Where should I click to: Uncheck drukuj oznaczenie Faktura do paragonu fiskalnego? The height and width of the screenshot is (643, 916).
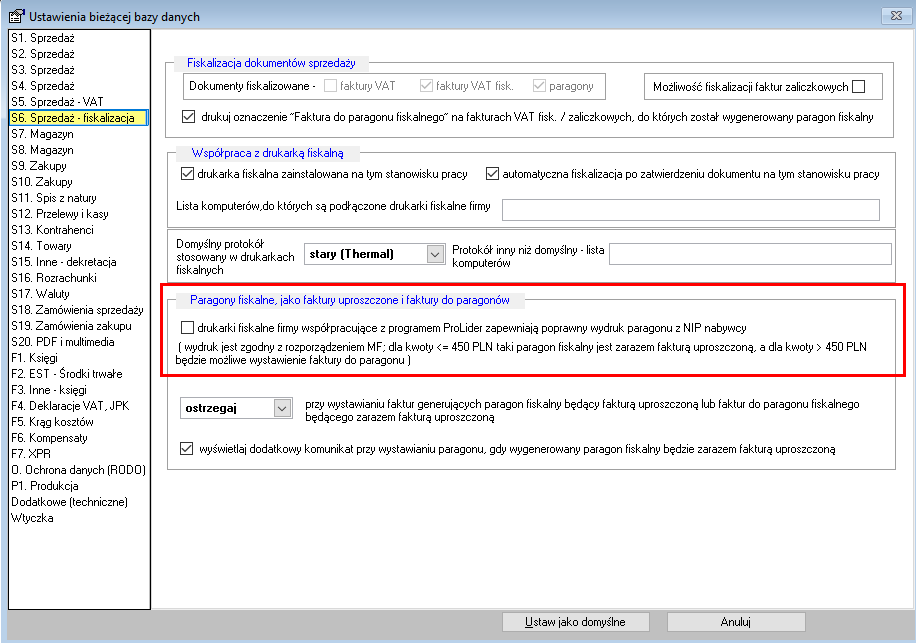click(x=188, y=116)
